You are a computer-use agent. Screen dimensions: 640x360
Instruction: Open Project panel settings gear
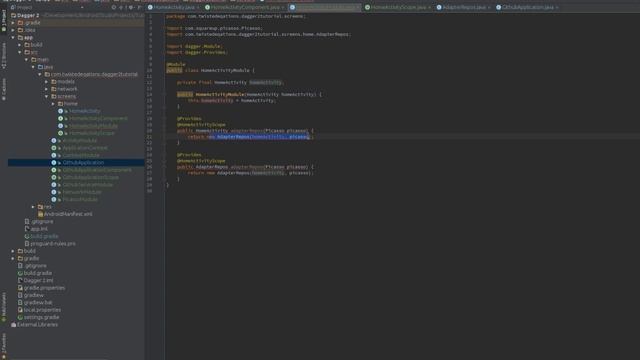pyautogui.click(x=131, y=7)
